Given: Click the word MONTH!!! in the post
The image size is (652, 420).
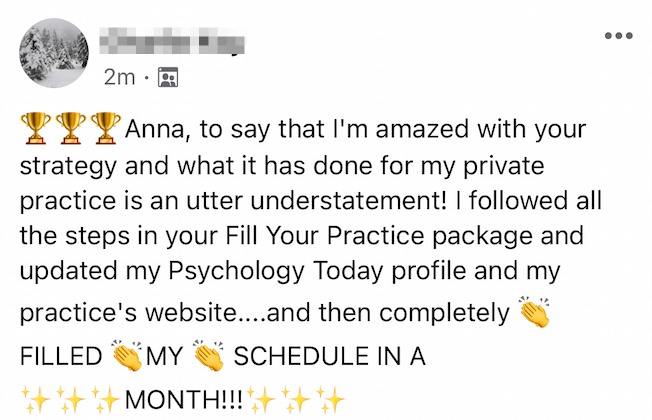Looking at the screenshot, I should point(185,402).
